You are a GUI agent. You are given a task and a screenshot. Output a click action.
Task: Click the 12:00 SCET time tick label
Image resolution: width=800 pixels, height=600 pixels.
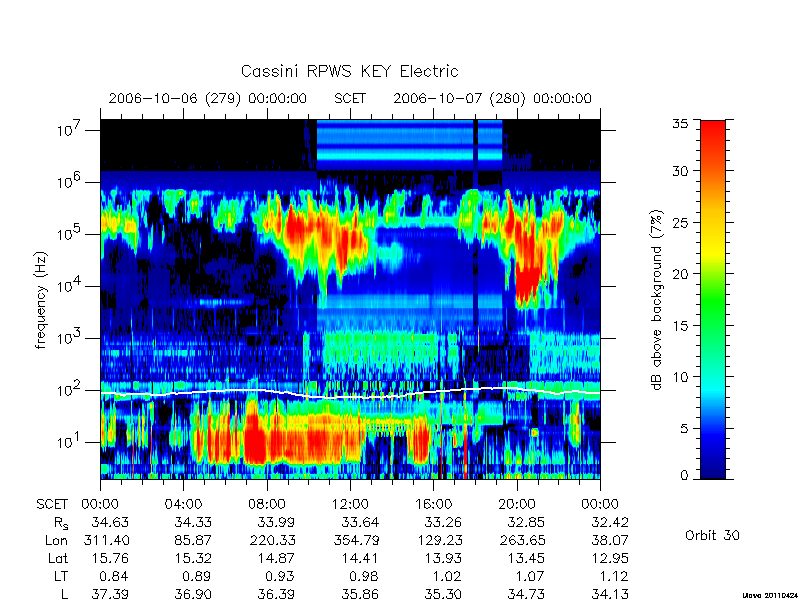(x=350, y=504)
